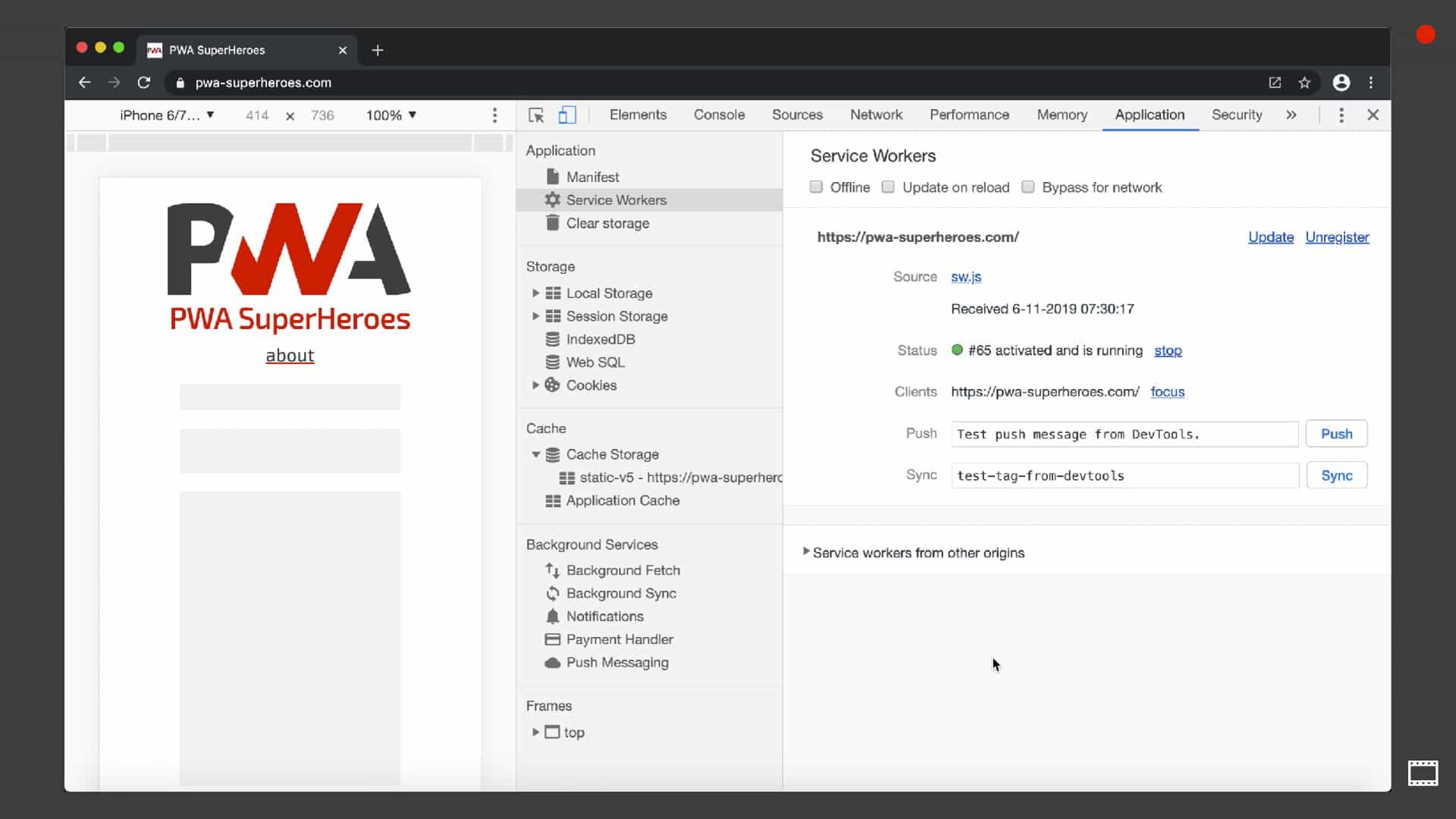Tick Bypass for network checkbox
The width and height of the screenshot is (1456, 819).
[x=1028, y=187]
